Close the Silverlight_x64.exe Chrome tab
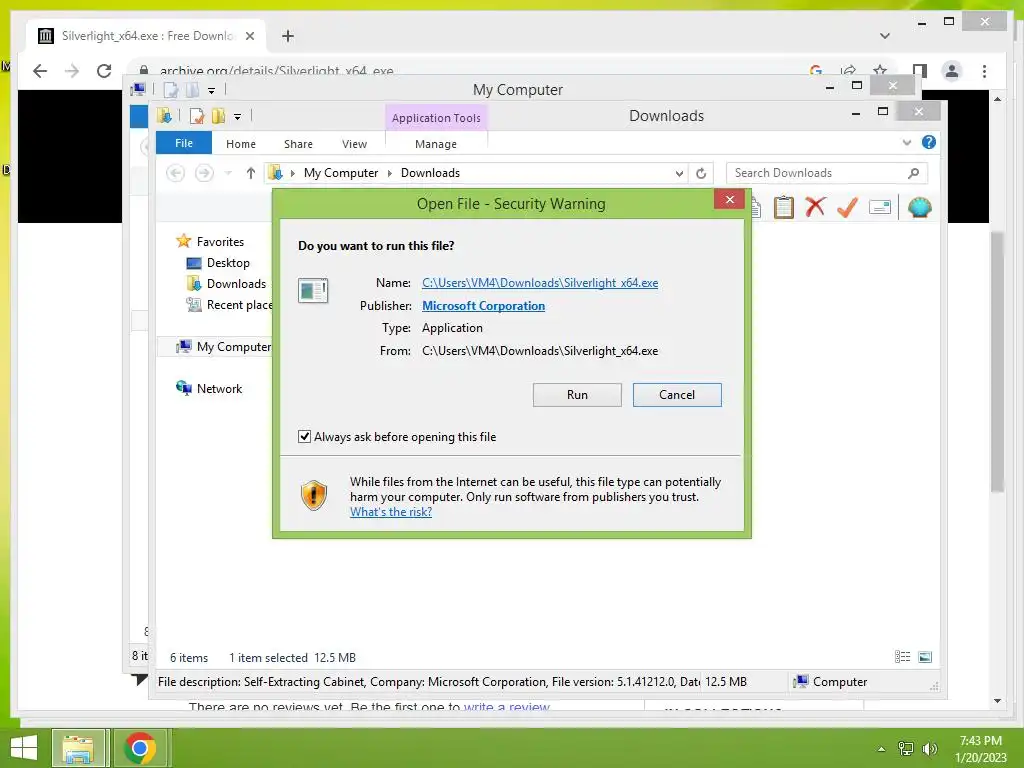The height and width of the screenshot is (768, 1024). (x=249, y=36)
